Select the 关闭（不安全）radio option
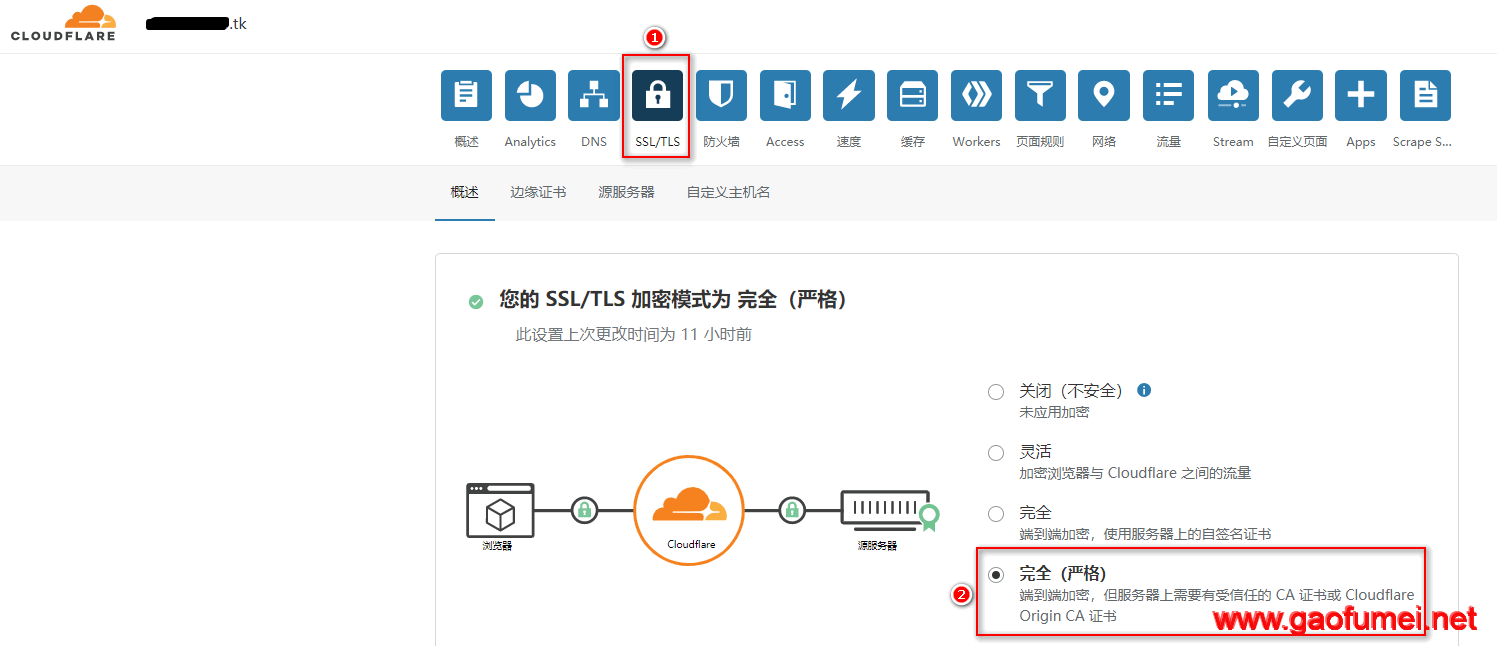Viewport: 1497px width, 646px height. (x=996, y=392)
